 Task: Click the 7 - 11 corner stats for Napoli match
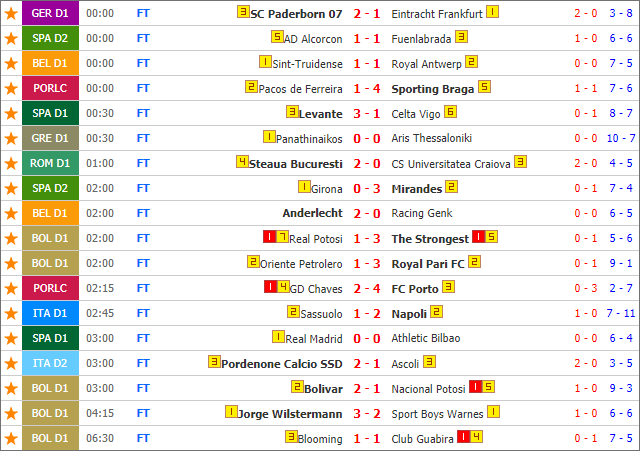click(x=621, y=313)
